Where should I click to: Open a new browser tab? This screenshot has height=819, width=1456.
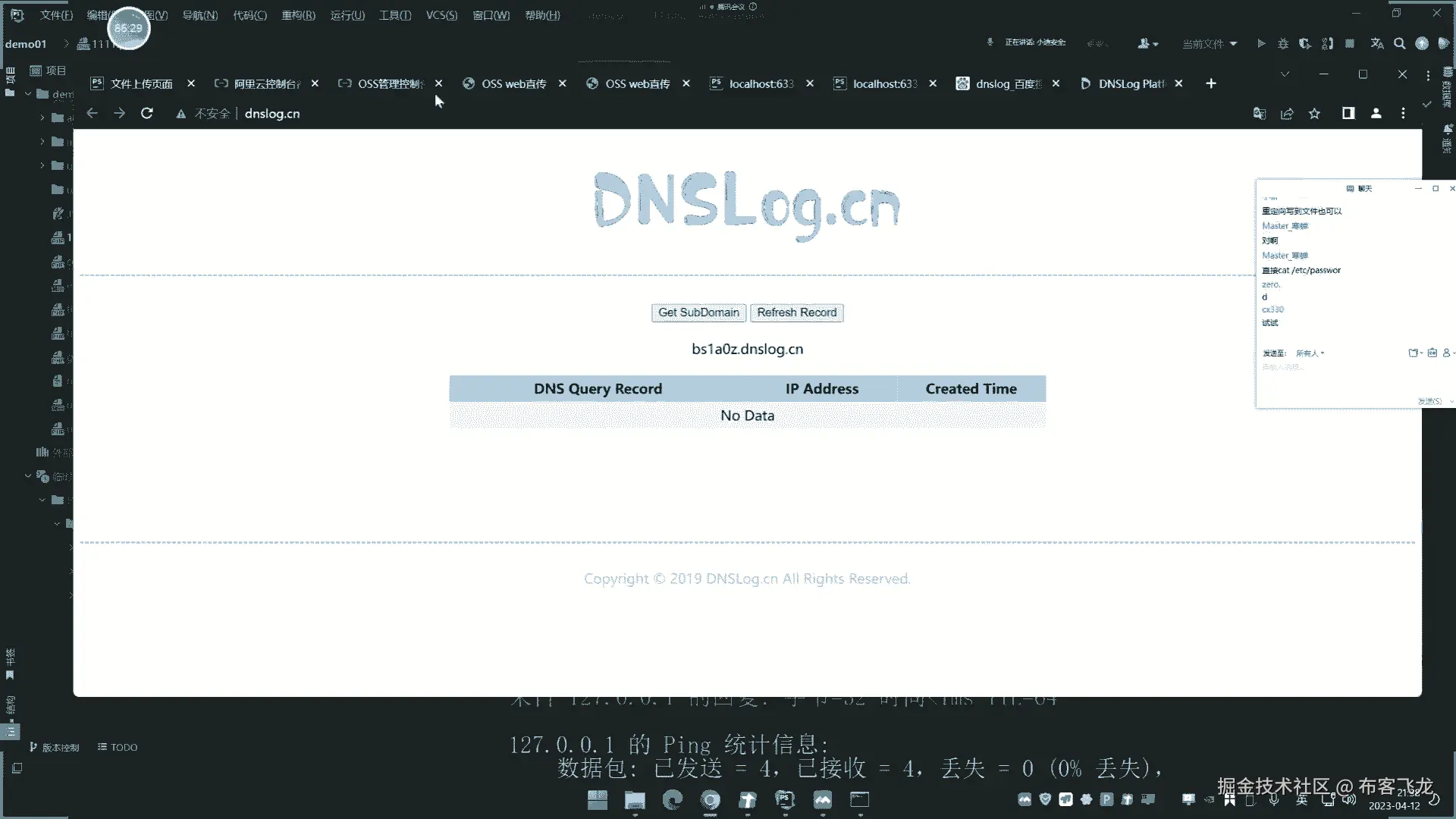[x=1211, y=83]
